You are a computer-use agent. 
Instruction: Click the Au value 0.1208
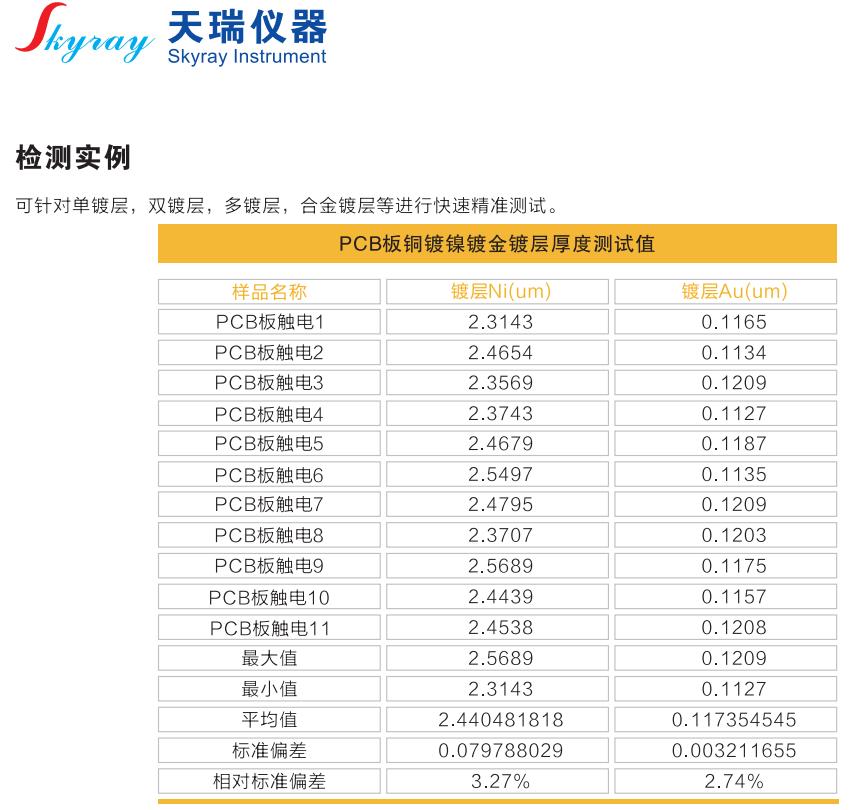coord(734,628)
